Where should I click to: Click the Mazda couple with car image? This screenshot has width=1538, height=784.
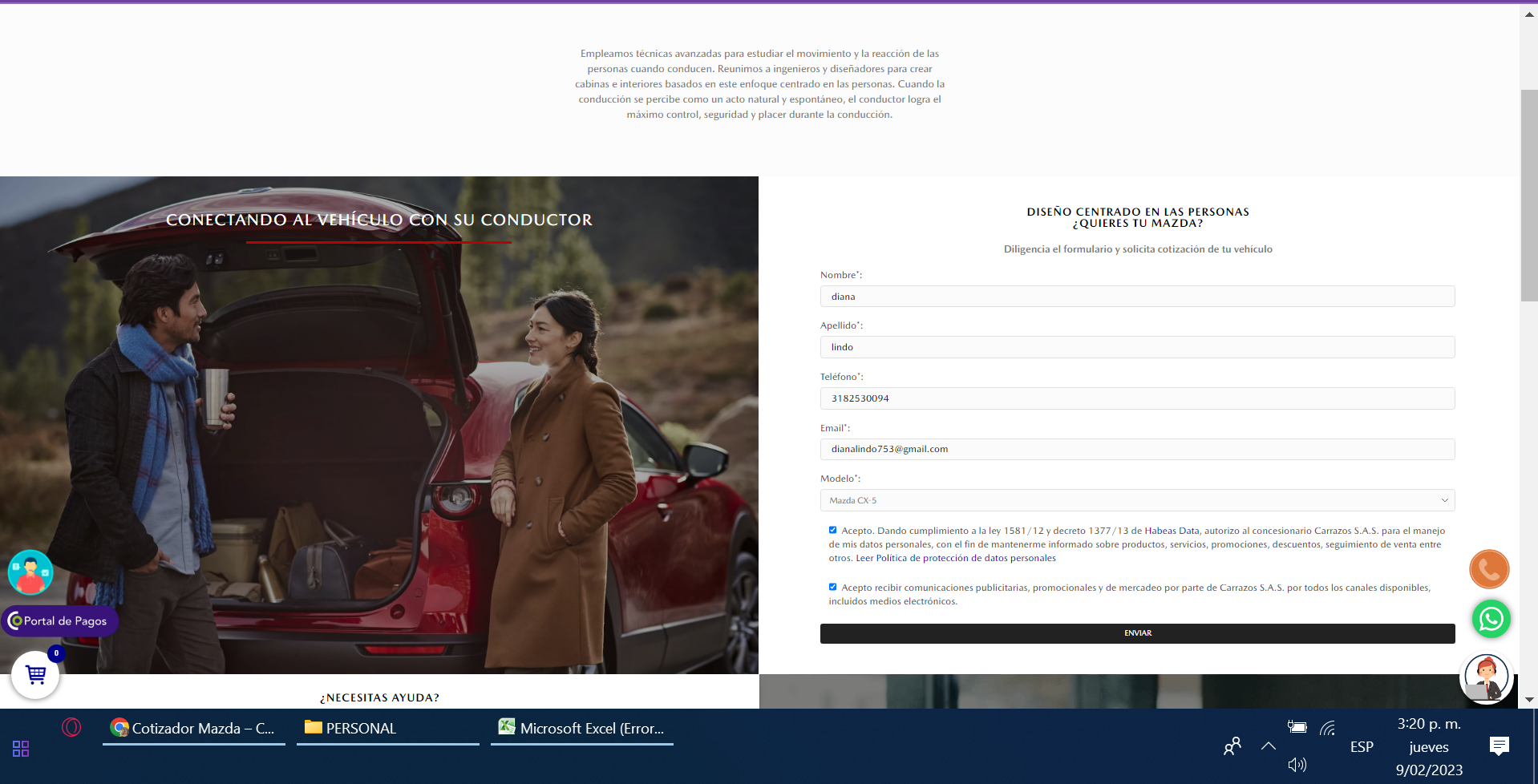point(379,425)
